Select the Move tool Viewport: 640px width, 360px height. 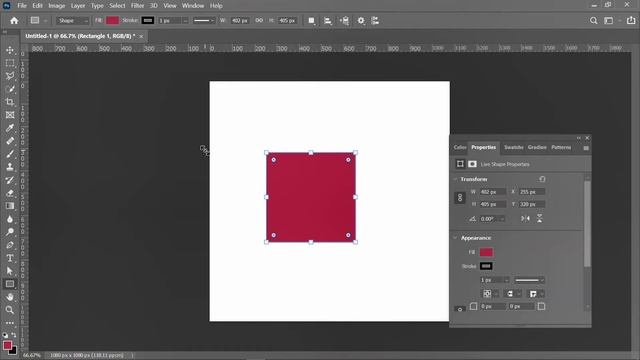tap(10, 50)
